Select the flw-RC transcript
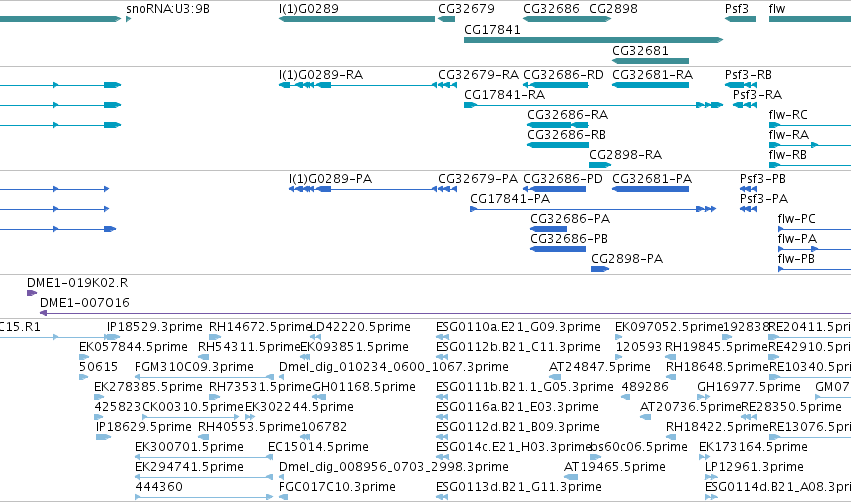The height and width of the screenshot is (502, 851). click(x=810, y=125)
